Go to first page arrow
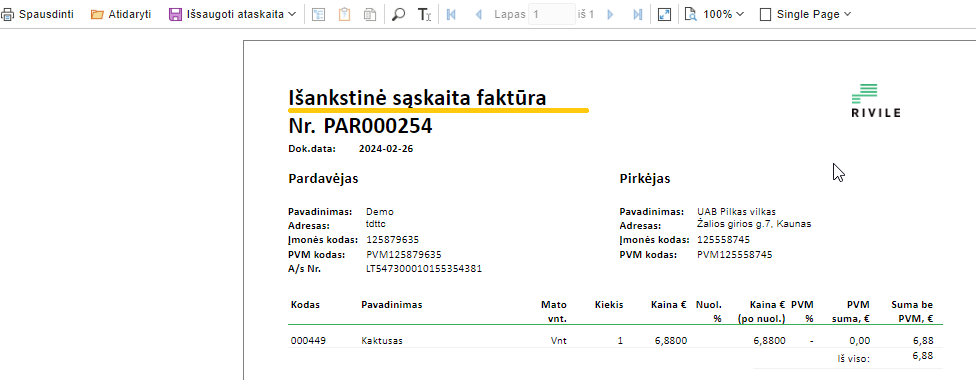Screen dimensions: 976x380 [x=451, y=14]
